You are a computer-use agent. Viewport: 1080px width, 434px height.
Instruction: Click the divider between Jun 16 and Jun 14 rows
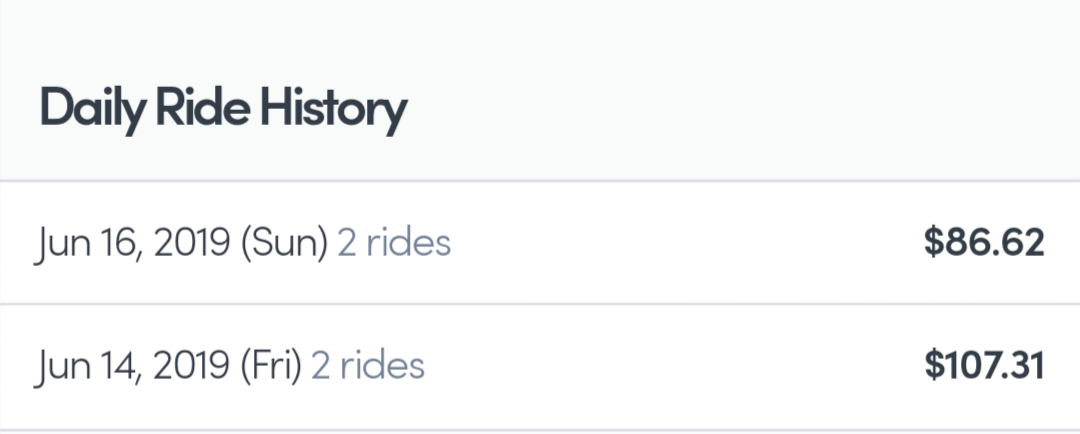pyautogui.click(x=540, y=304)
